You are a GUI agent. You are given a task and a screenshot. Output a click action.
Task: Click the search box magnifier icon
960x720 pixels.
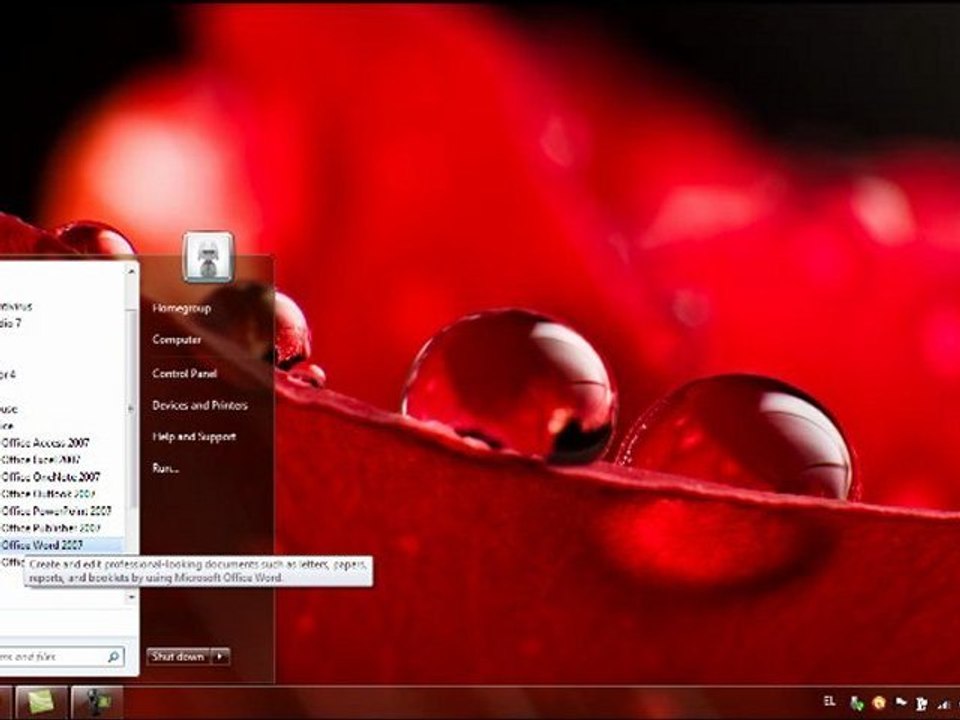click(113, 657)
